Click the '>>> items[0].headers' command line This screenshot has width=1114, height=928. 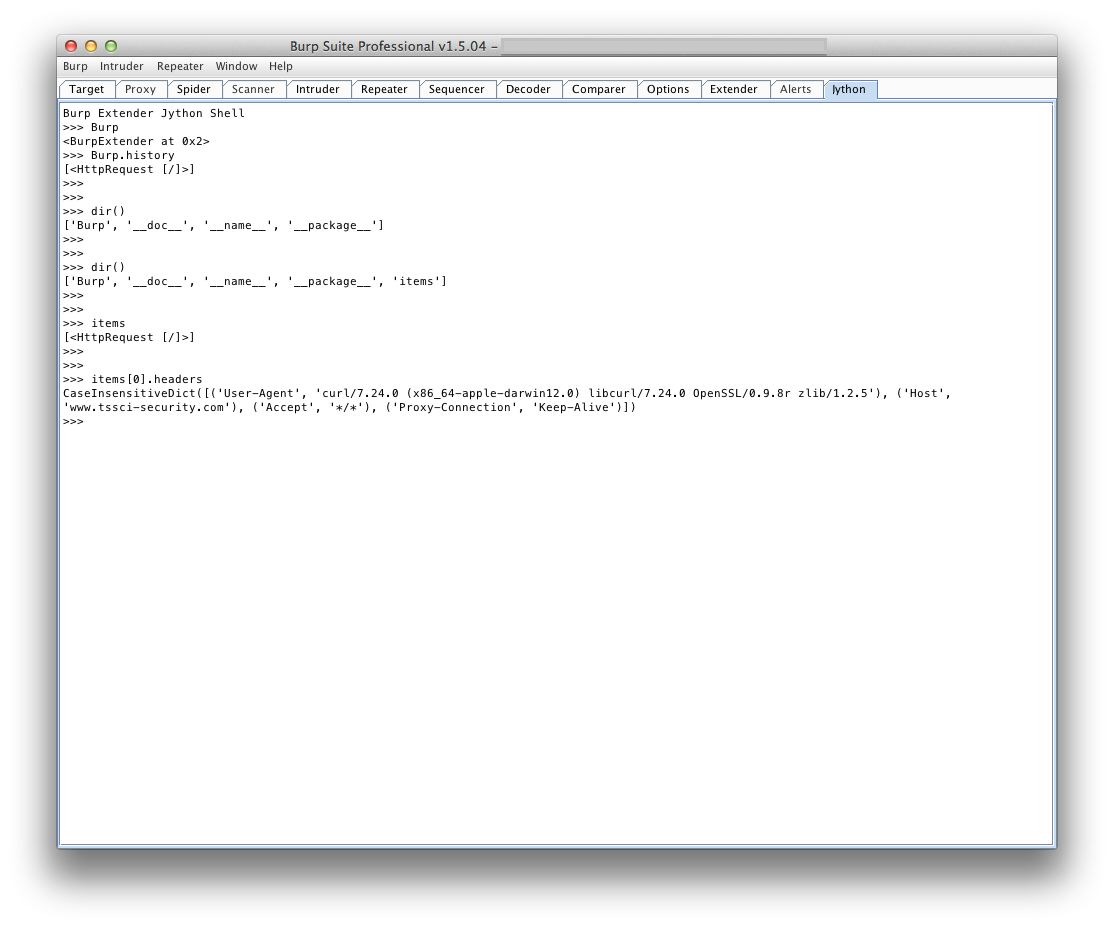point(133,379)
